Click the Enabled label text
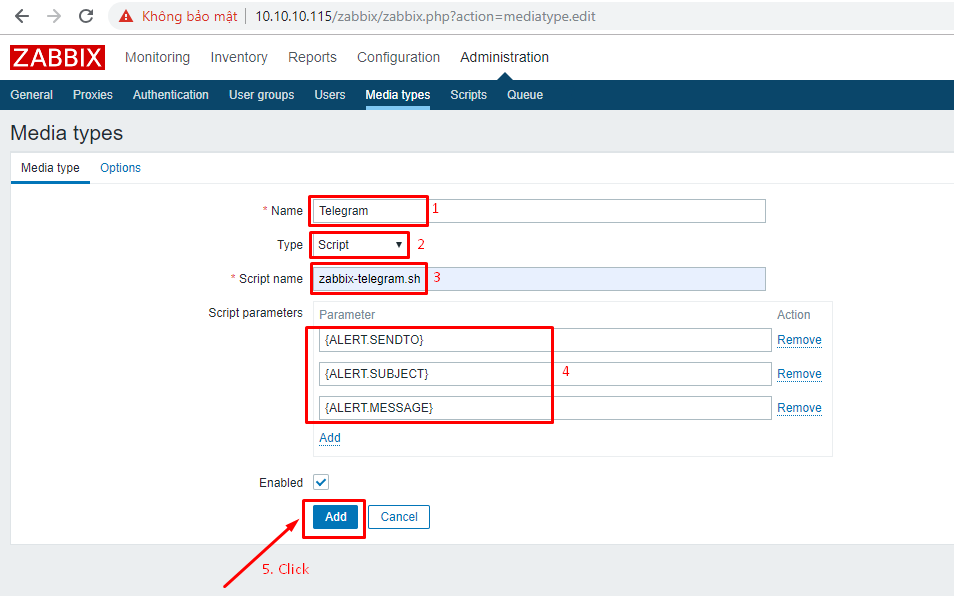This screenshot has height=596, width=954. [281, 483]
